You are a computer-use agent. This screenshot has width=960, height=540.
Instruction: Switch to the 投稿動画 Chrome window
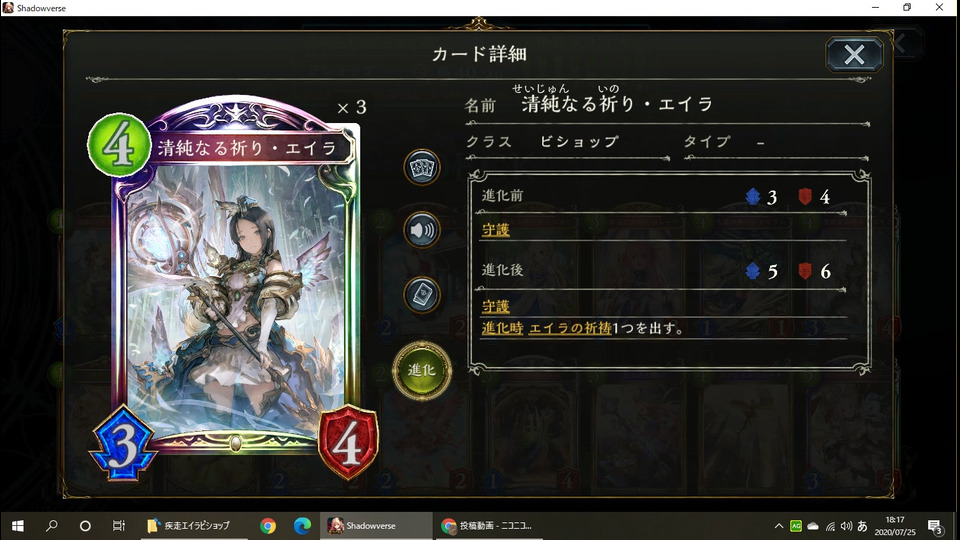coord(489,525)
